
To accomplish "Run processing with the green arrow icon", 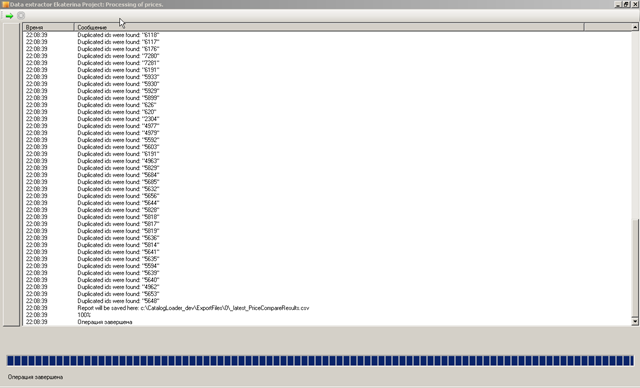I will coord(9,16).
